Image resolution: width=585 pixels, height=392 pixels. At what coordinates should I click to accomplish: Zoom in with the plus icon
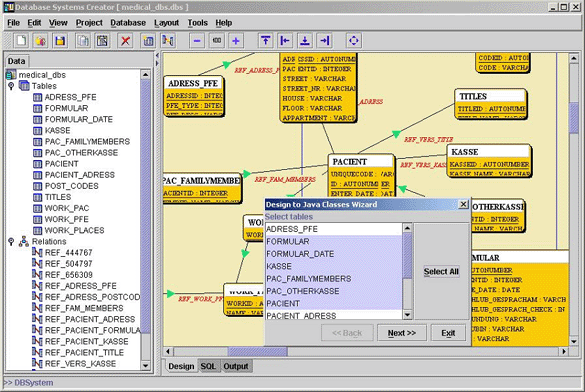tap(236, 40)
